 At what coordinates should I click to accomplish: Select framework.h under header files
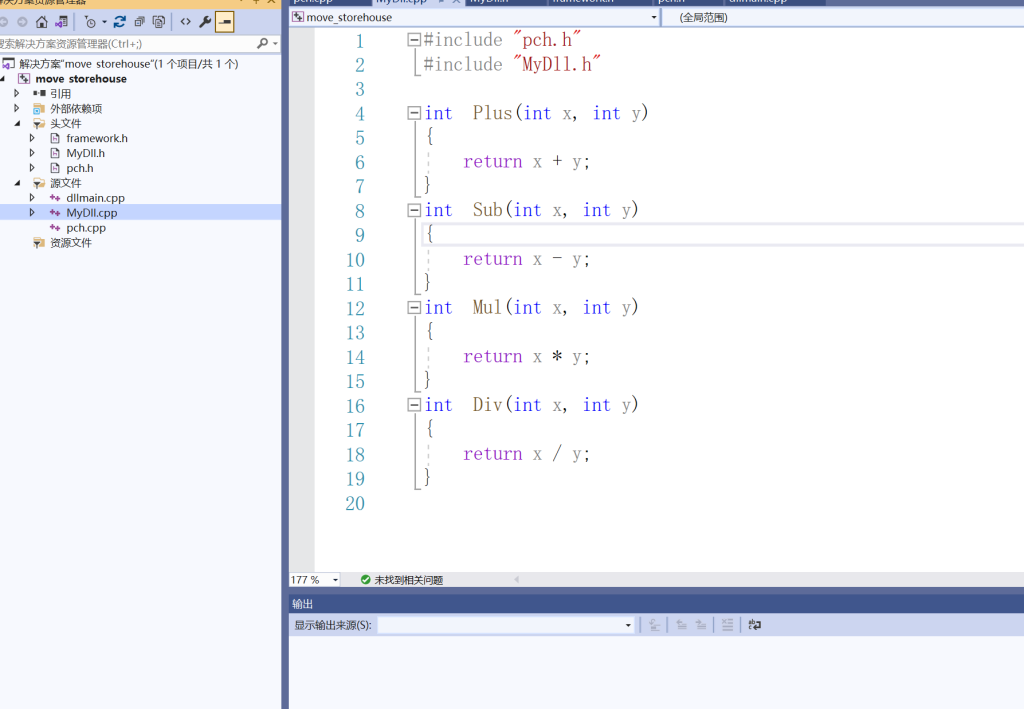coord(96,138)
